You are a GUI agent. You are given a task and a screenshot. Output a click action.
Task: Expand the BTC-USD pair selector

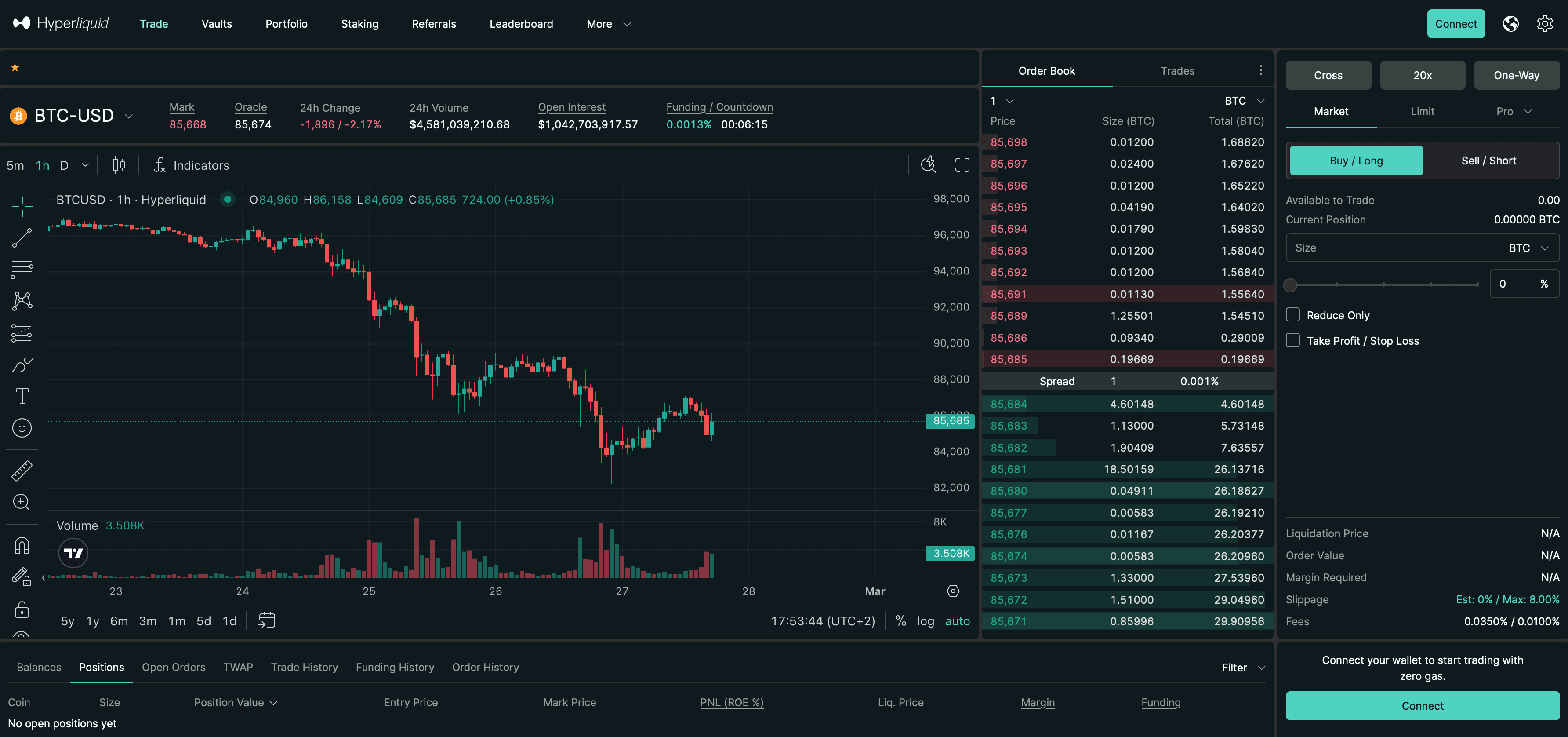click(128, 116)
